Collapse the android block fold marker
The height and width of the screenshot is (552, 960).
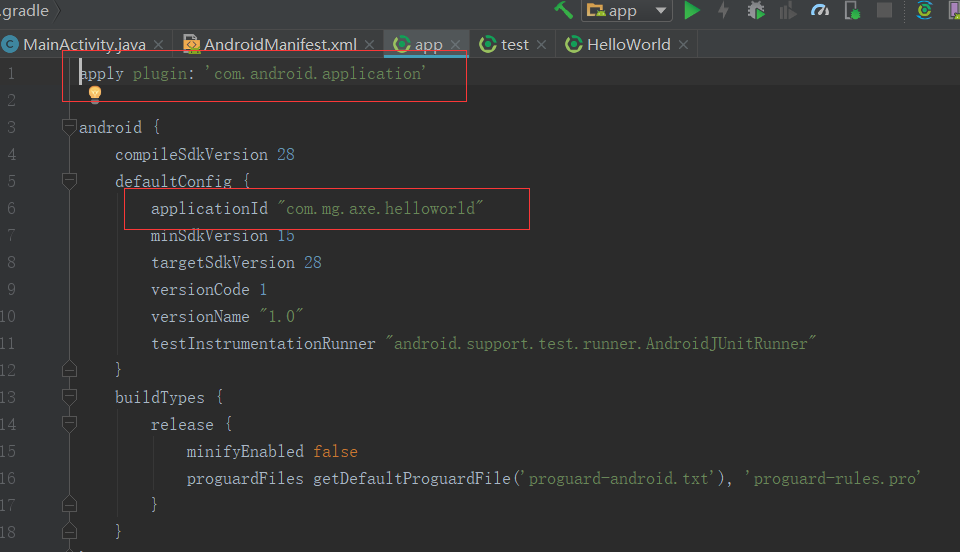tap(69, 127)
